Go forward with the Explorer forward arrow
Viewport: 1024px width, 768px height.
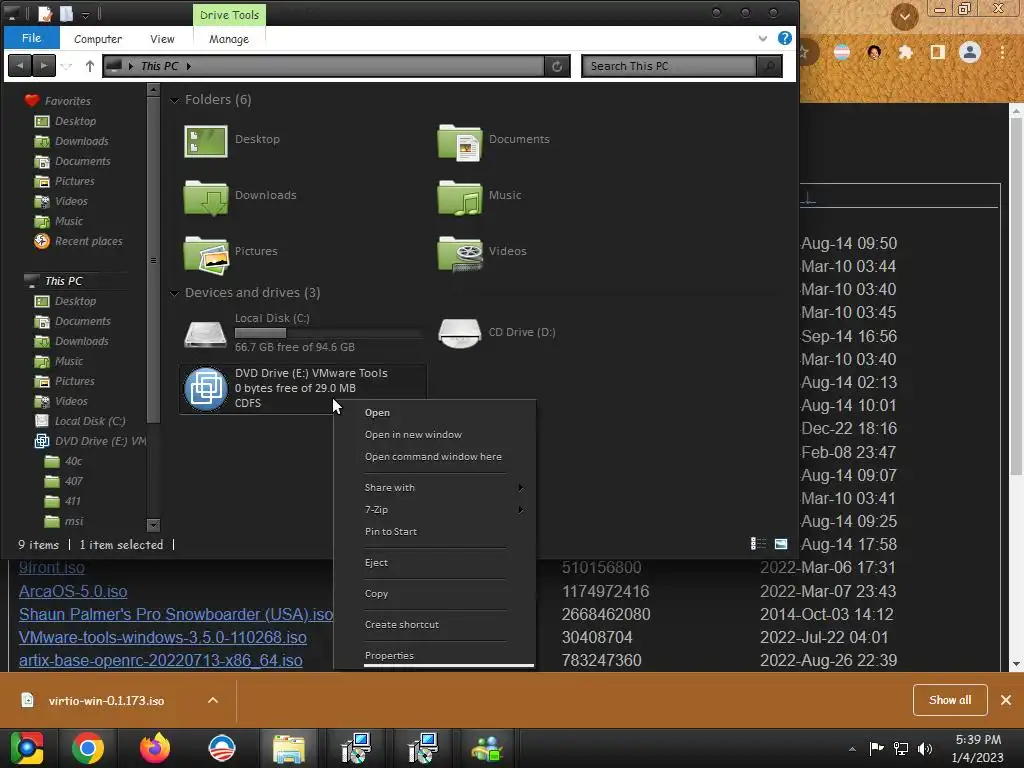(x=44, y=65)
